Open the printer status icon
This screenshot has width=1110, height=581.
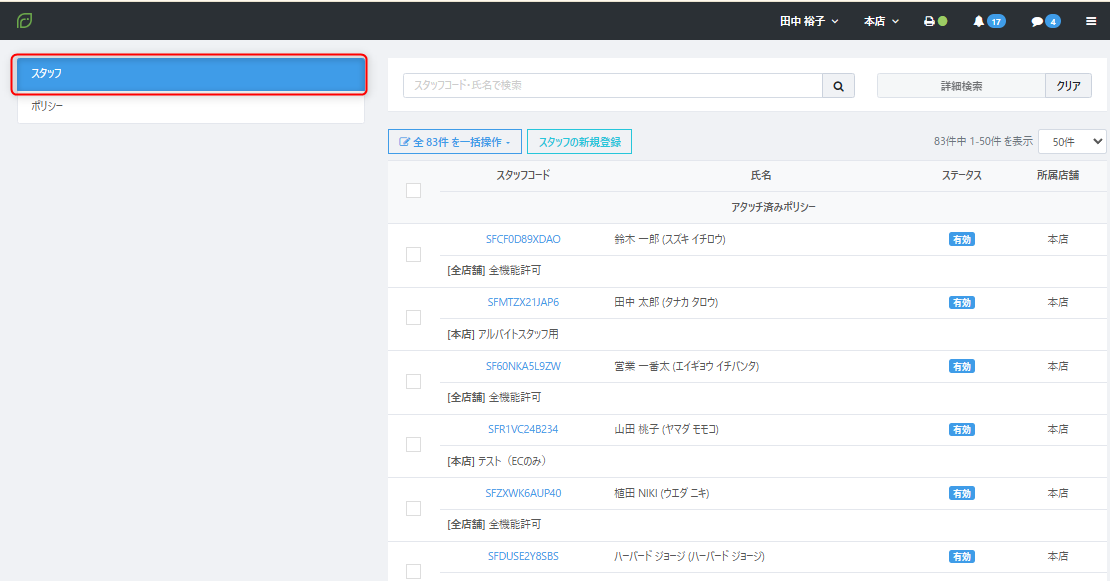point(935,21)
